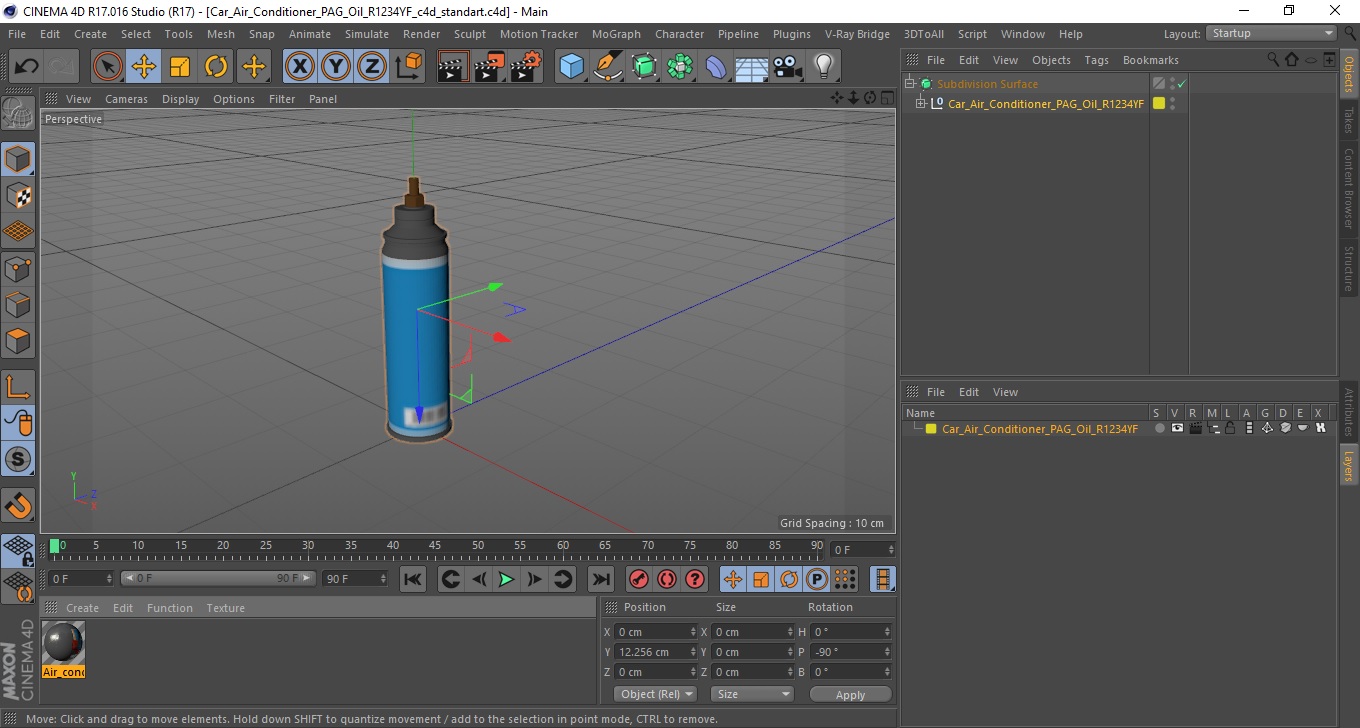Click the timeline preview range slider
This screenshot has width=1360, height=728.
218,579
